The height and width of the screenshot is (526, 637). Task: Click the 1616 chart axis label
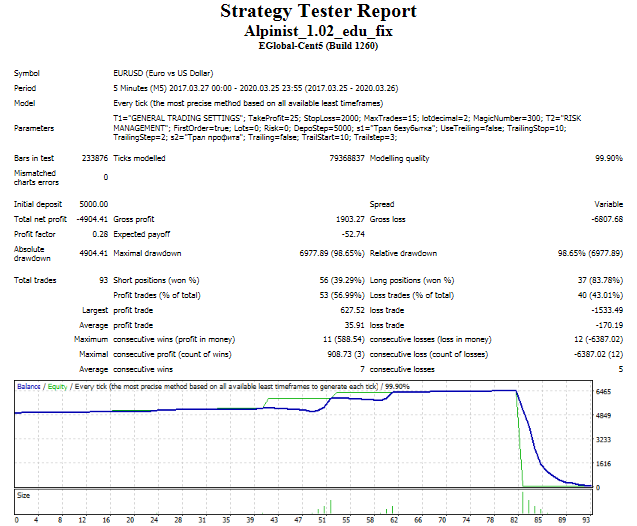[x=603, y=463]
